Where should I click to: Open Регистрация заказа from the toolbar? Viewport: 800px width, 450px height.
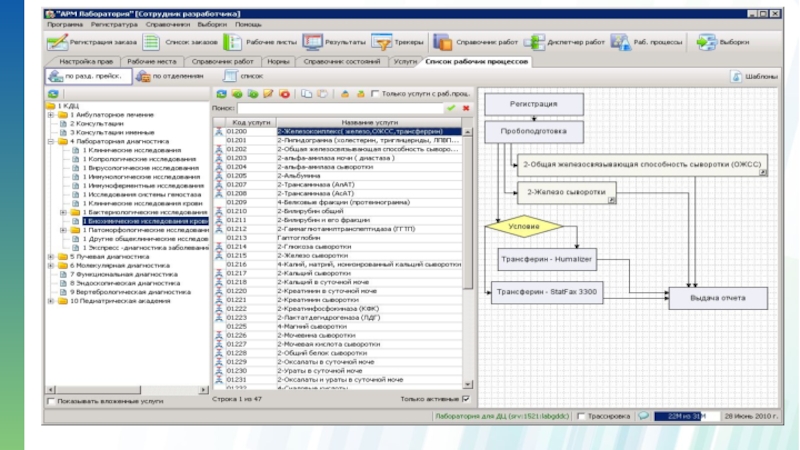[x=57, y=43]
